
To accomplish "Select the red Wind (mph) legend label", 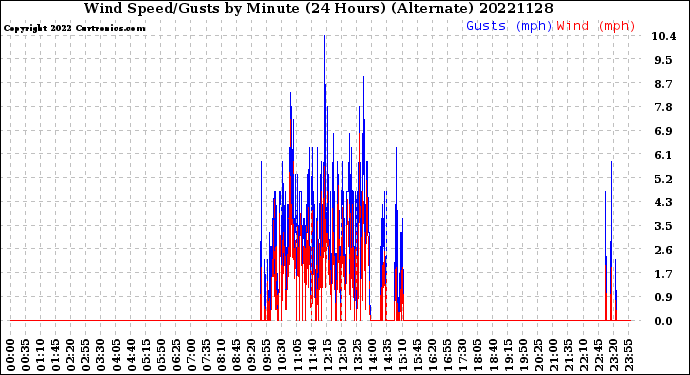I will click(x=596, y=26).
